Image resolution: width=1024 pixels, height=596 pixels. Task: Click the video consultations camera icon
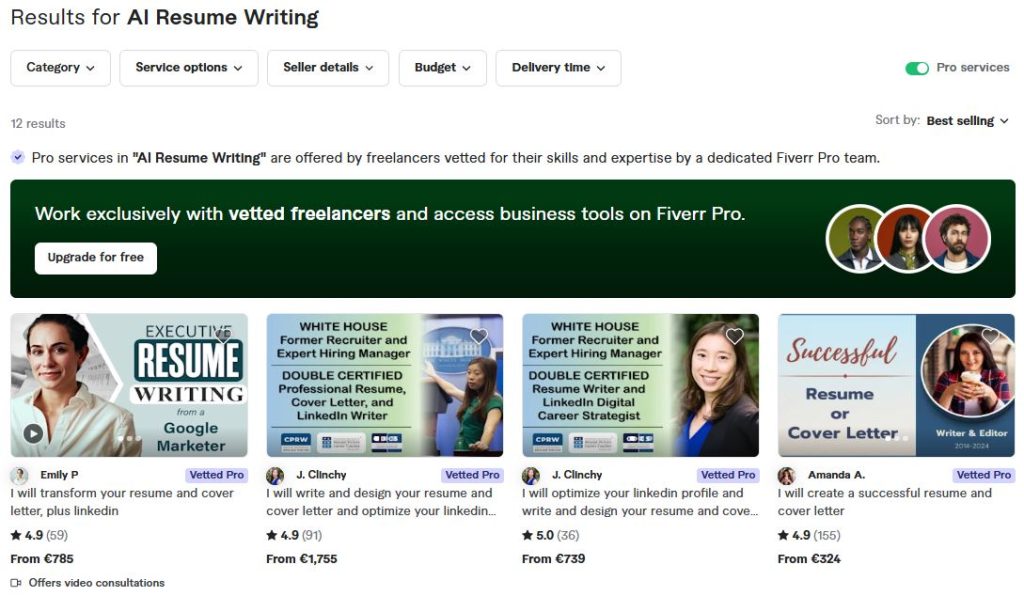click(x=16, y=583)
